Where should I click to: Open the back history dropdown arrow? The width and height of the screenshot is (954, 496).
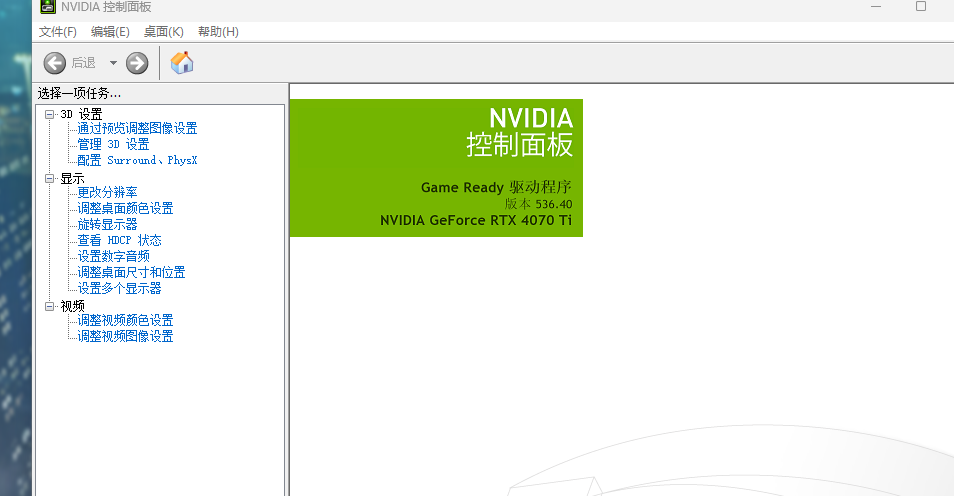pyautogui.click(x=113, y=63)
